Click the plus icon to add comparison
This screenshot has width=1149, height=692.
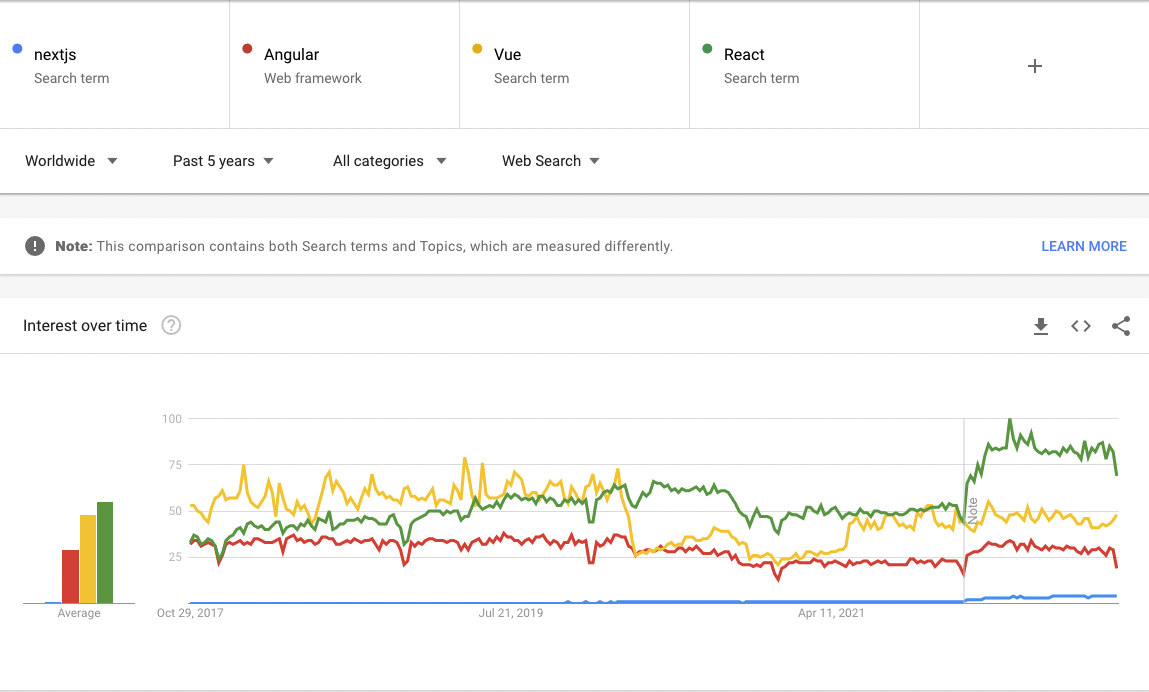point(1034,66)
